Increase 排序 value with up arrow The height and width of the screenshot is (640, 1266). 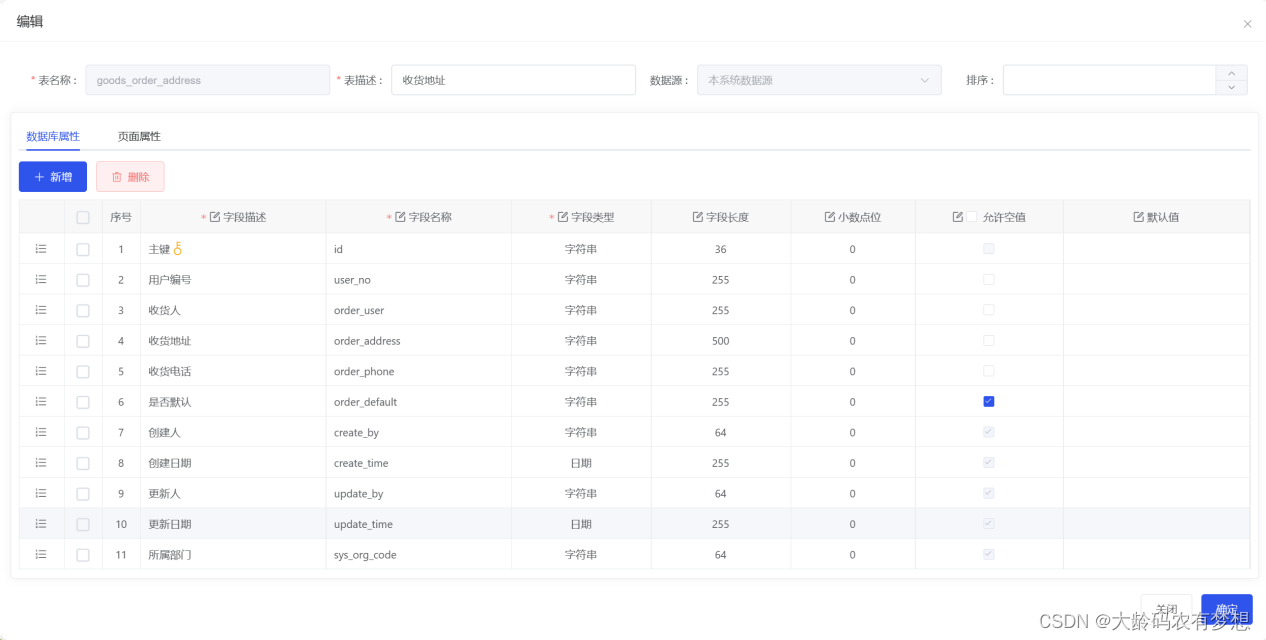1231,73
